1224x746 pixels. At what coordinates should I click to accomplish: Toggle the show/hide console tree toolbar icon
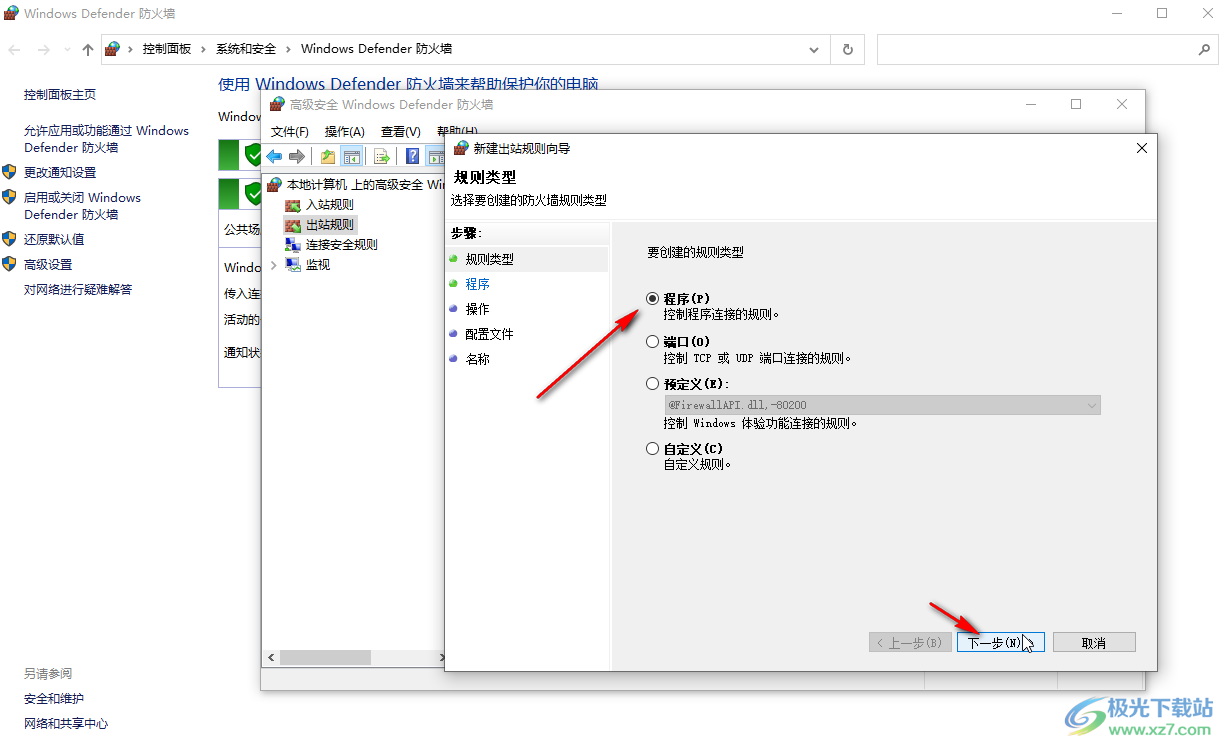pos(351,156)
